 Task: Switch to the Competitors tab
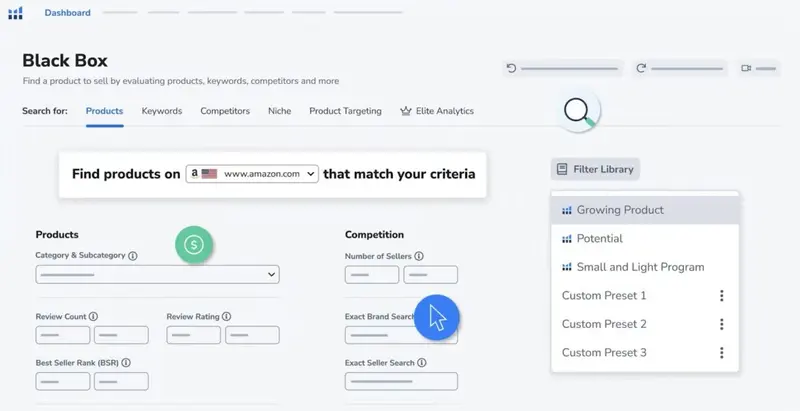click(x=225, y=111)
